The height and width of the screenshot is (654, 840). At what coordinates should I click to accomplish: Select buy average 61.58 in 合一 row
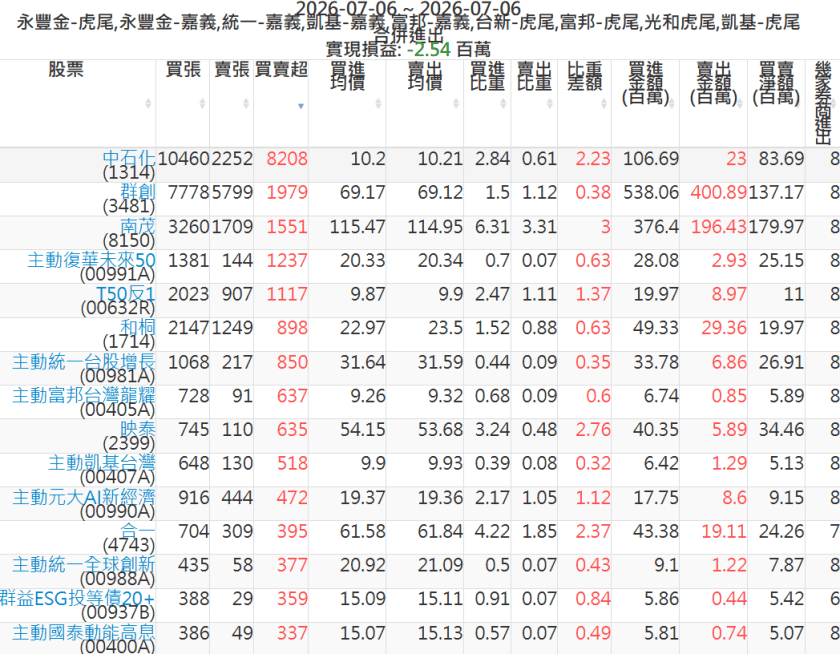click(363, 531)
